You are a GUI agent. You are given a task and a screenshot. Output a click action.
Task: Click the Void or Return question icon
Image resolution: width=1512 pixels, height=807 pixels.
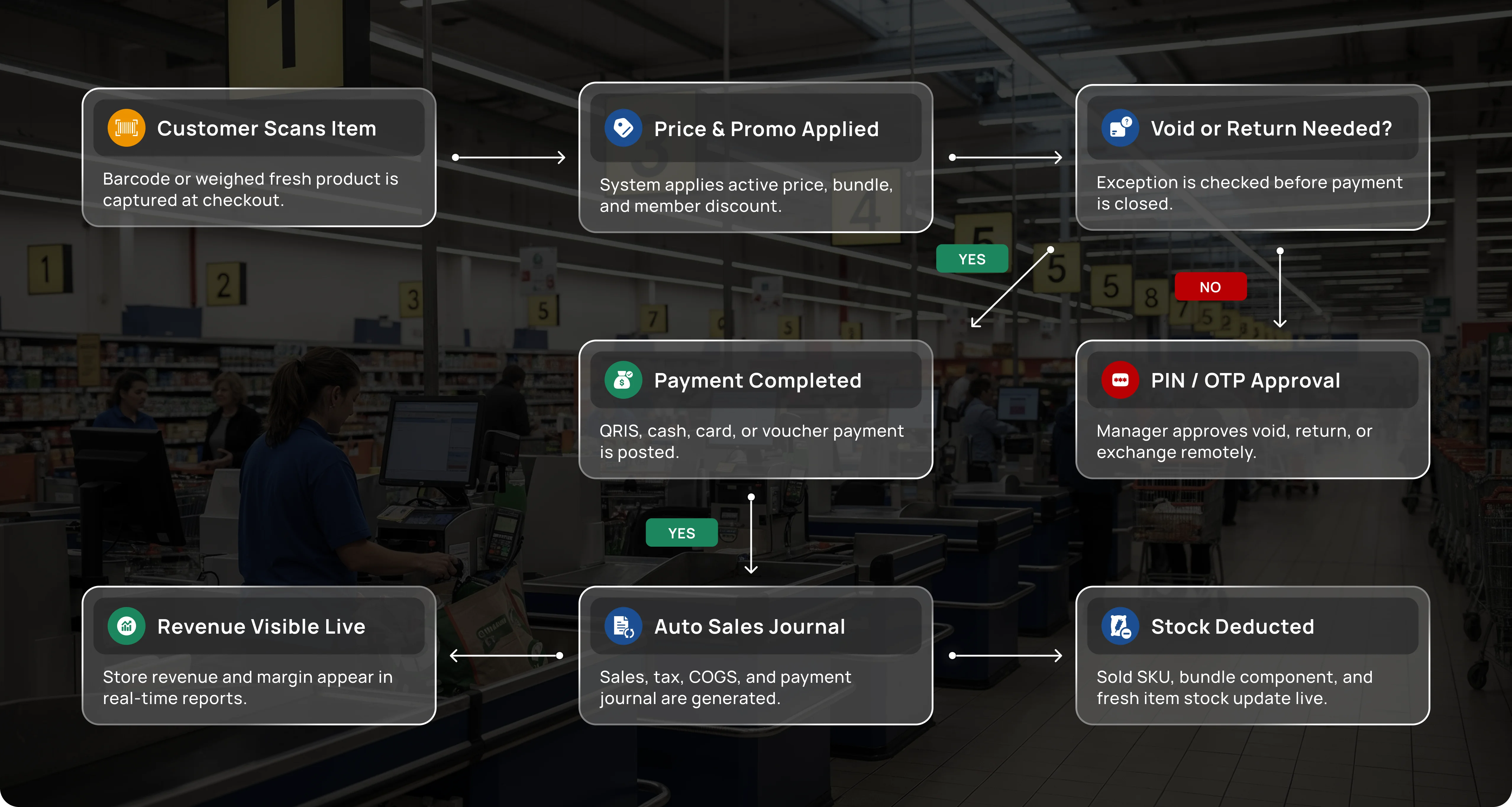1120,128
